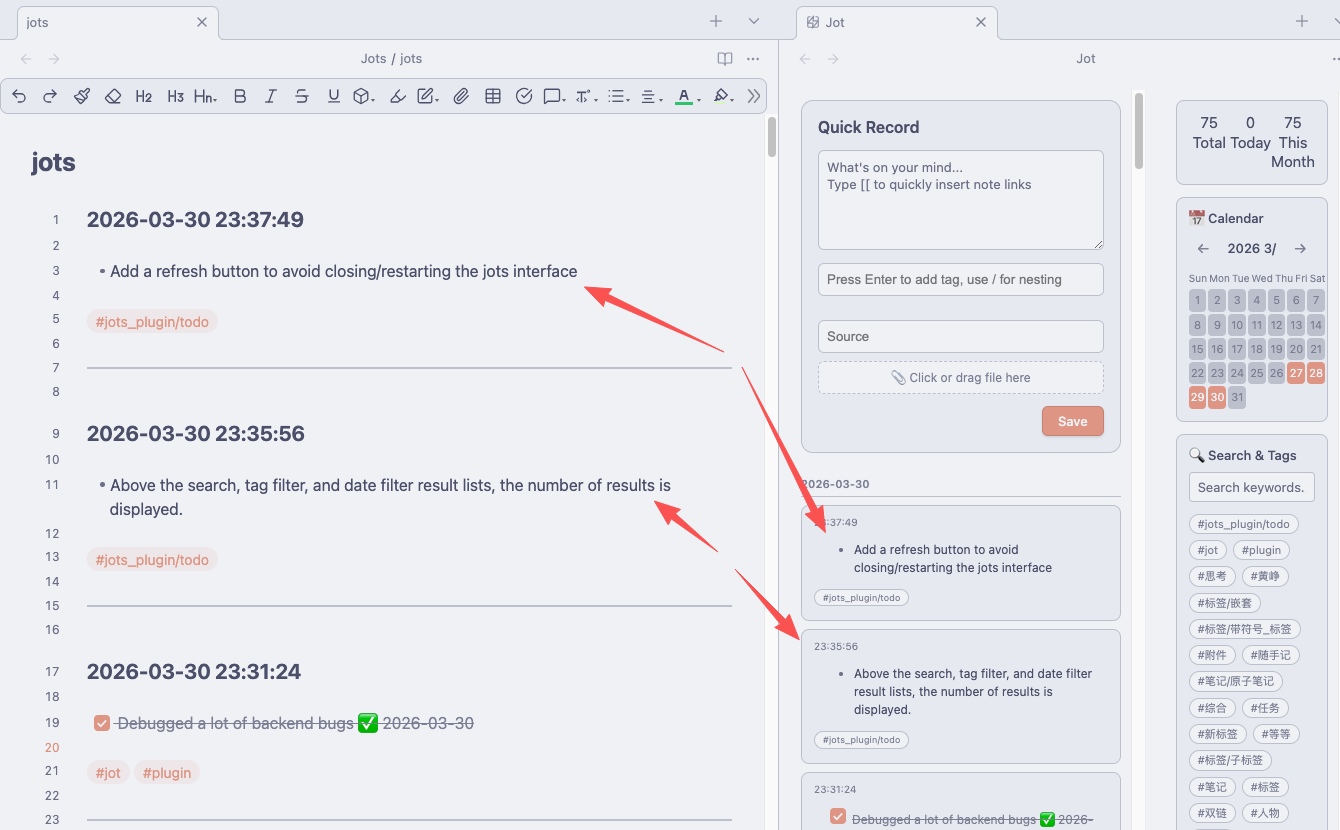Click the paperclip attachment icon in the toolbar
The height and width of the screenshot is (830, 1340).
coord(461,96)
